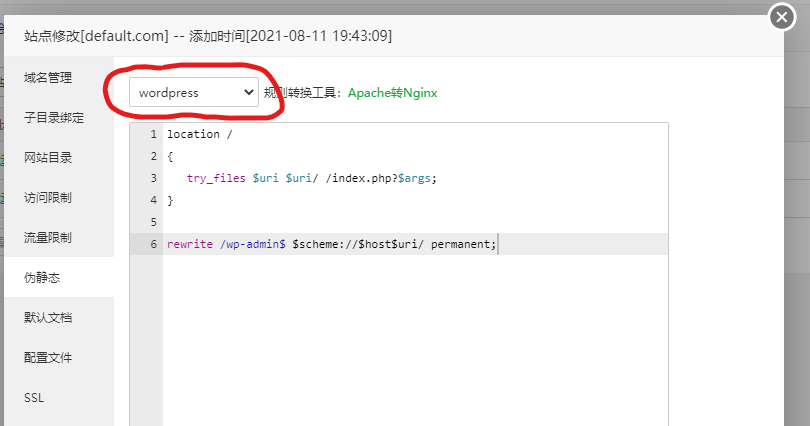Switch to the 子目录绑定 tab
The width and height of the screenshot is (810, 426).
click(x=59, y=118)
